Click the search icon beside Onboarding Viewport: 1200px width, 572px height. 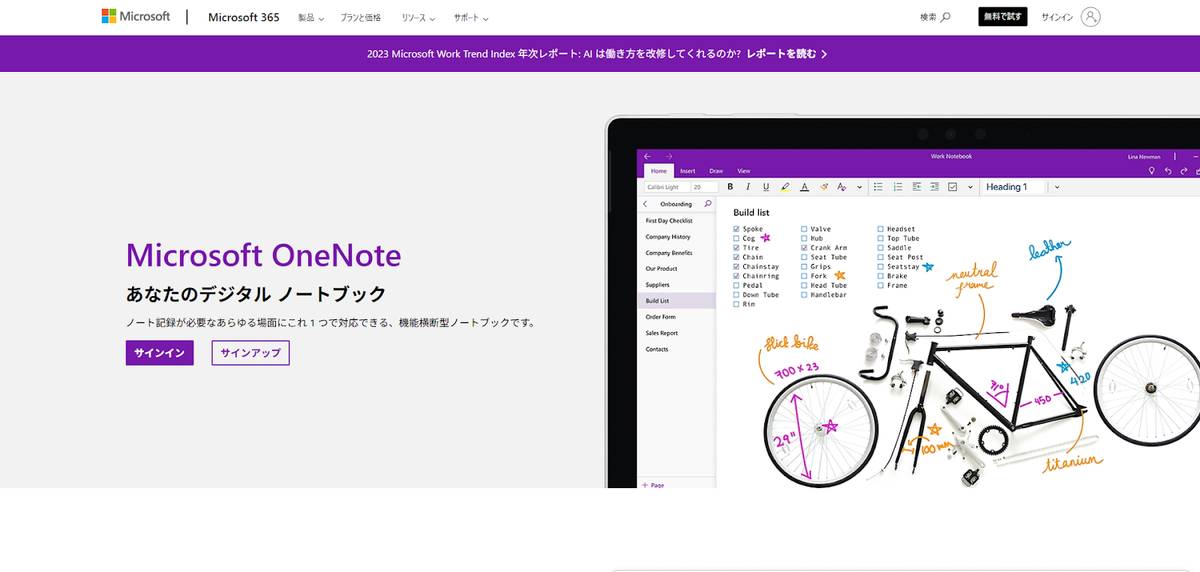708,204
